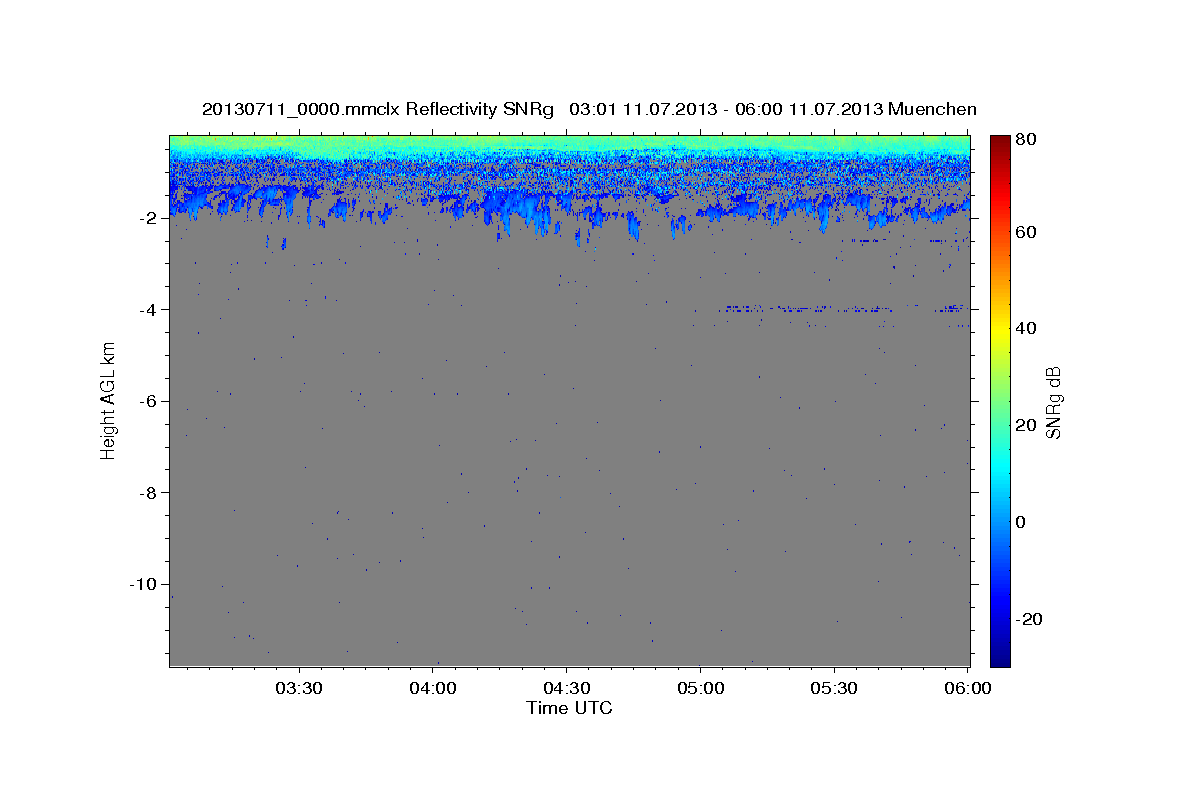
Task: Click the colorbar value 40
Action: point(1028,329)
